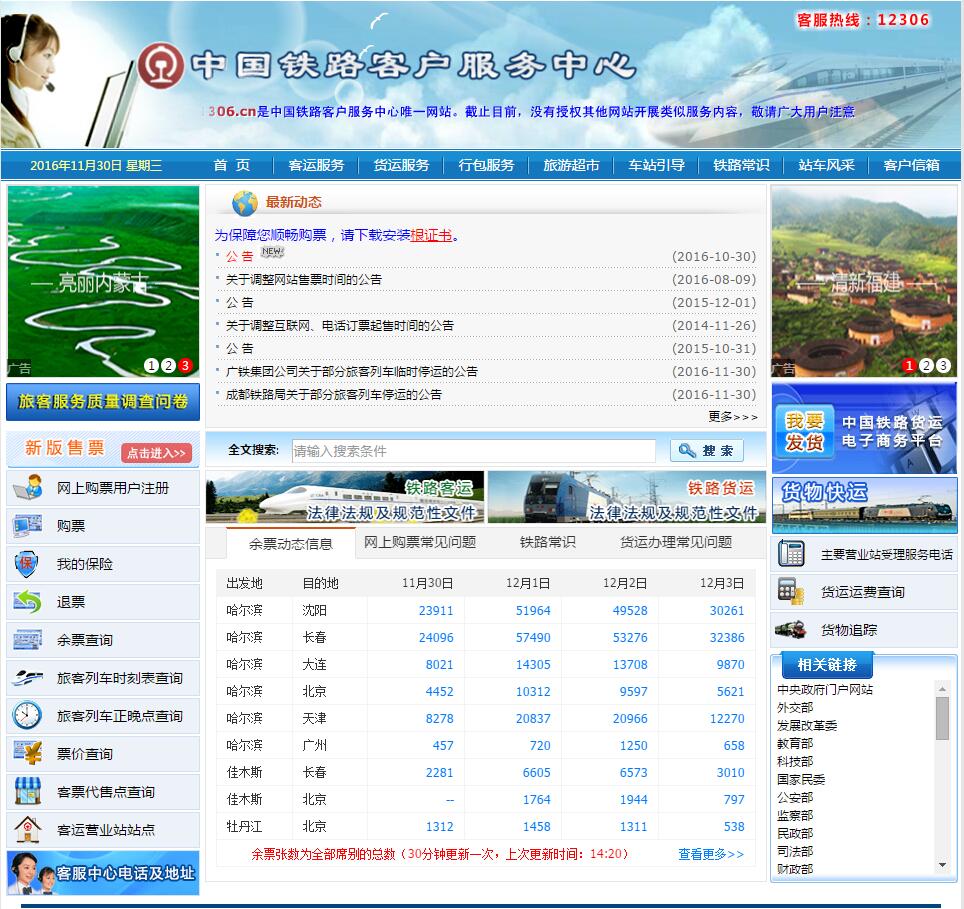Image resolution: width=964 pixels, height=909 pixels.
Task: Open the 更多>>> news link
Action: click(732, 417)
